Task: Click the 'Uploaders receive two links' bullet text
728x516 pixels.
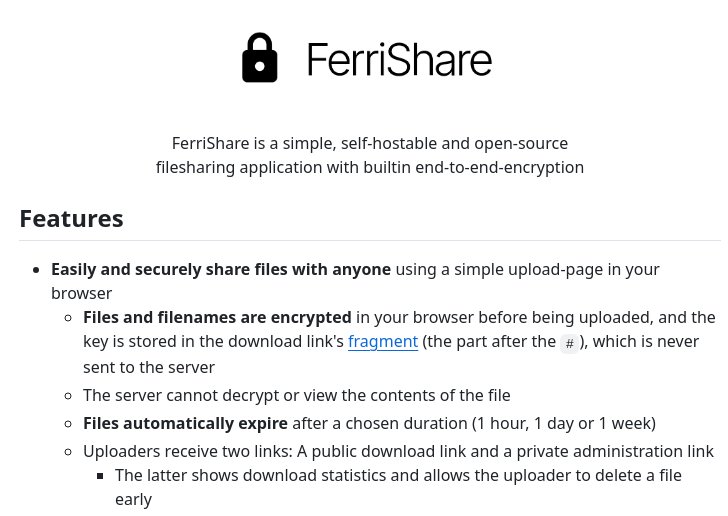Action: (x=398, y=451)
